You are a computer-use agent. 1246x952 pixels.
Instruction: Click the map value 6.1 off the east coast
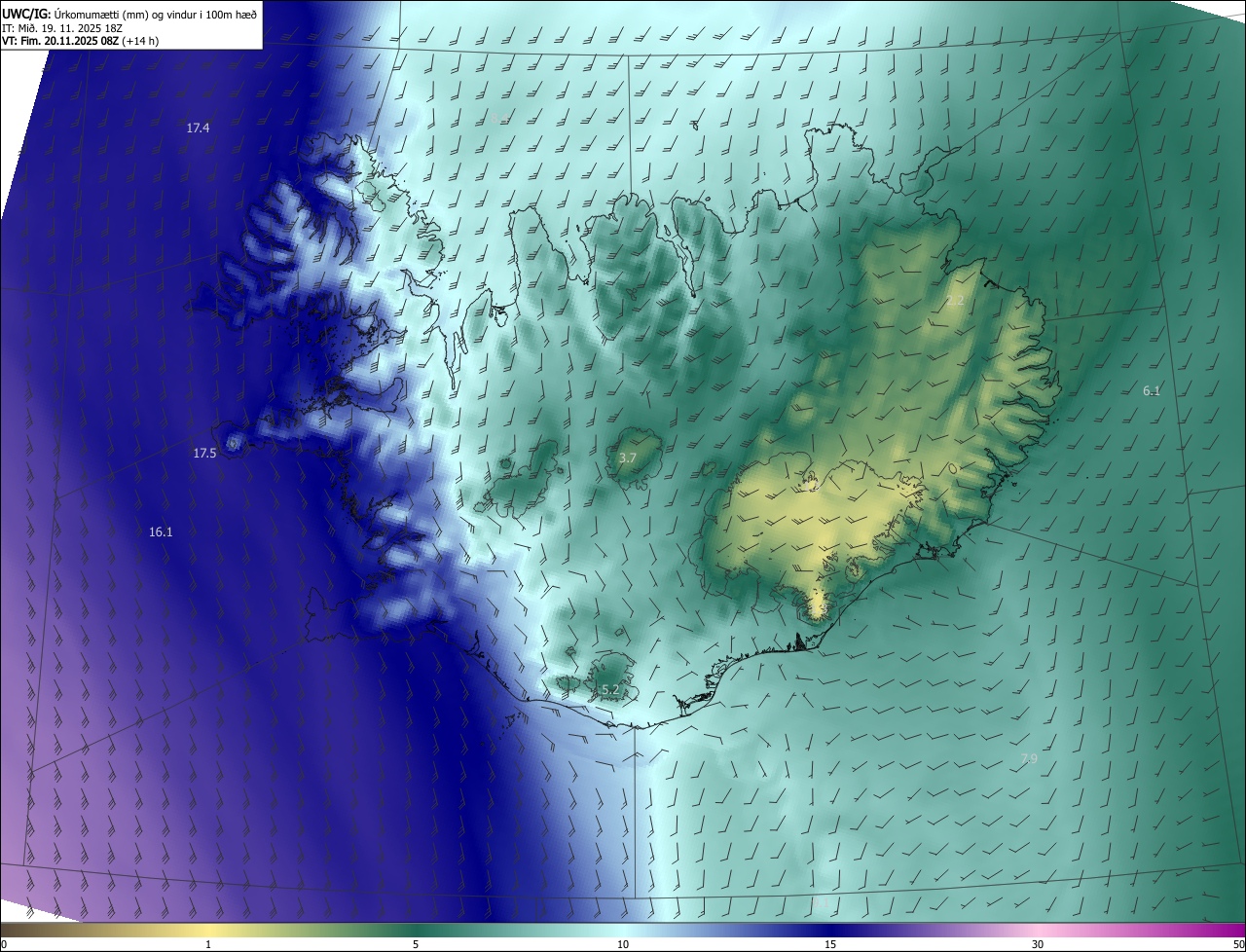point(1152,391)
